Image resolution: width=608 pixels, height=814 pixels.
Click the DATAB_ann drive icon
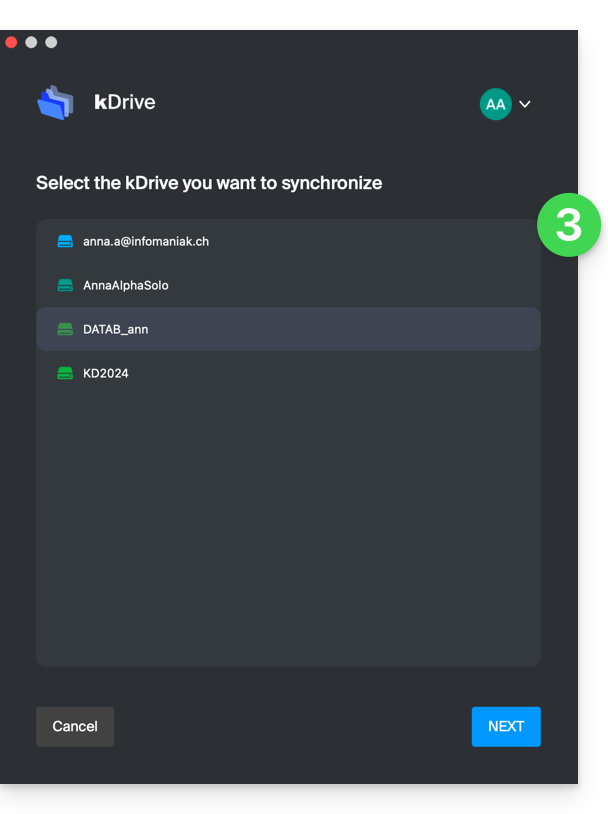pyautogui.click(x=65, y=329)
